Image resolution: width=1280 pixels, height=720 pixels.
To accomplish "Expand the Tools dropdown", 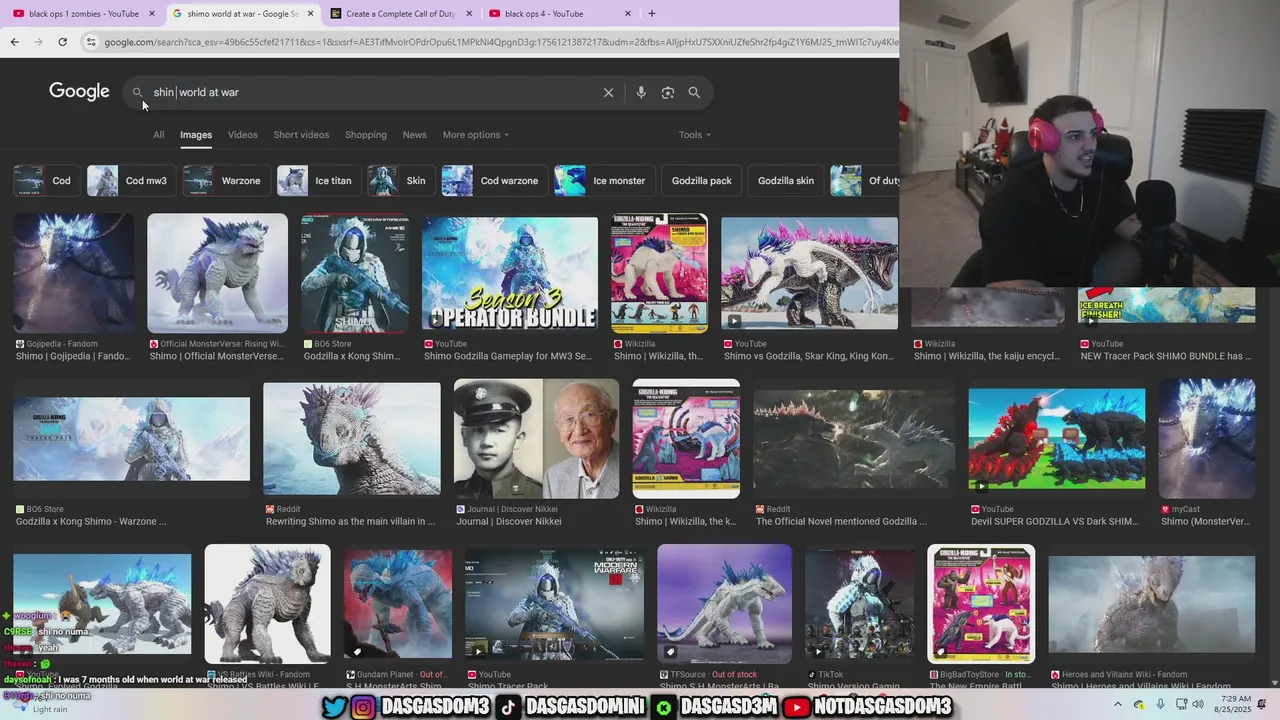I will point(695,135).
